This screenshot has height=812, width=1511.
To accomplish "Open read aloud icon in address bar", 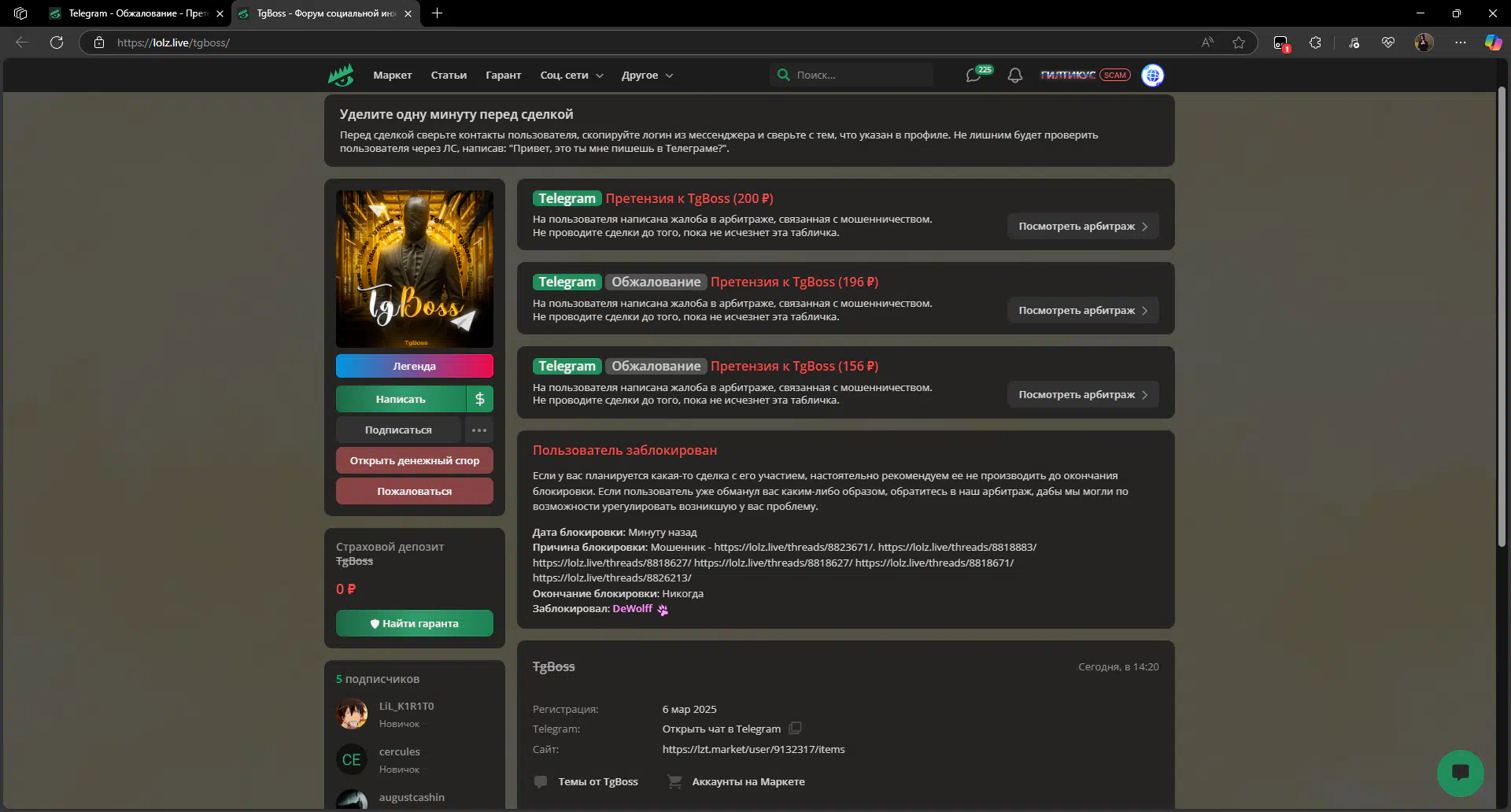I will (1207, 42).
